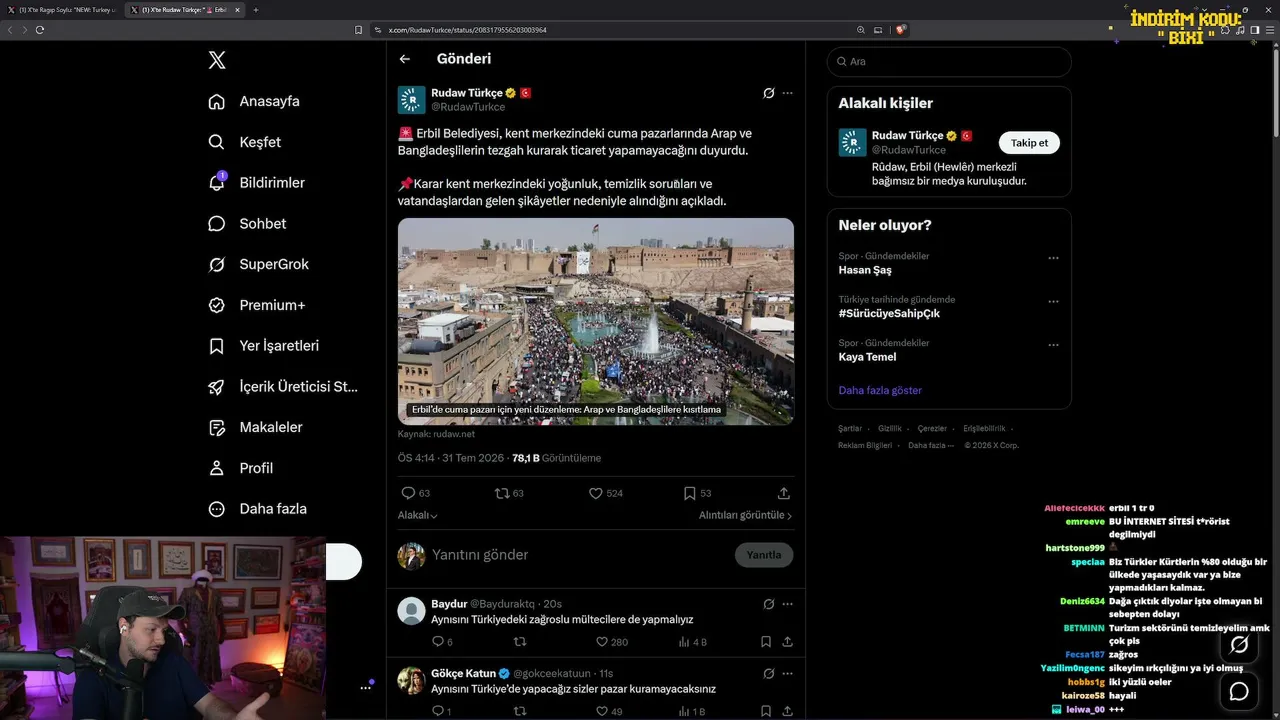1280x720 pixels.
Task: Open SuperGrok from the sidebar
Action: click(258, 264)
